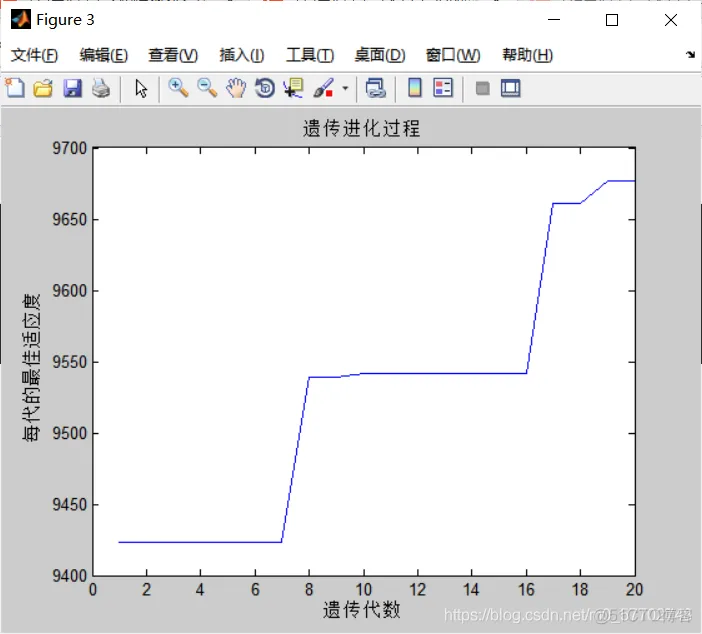Click the x-axis tick label 10
The height and width of the screenshot is (634, 702).
364,590
